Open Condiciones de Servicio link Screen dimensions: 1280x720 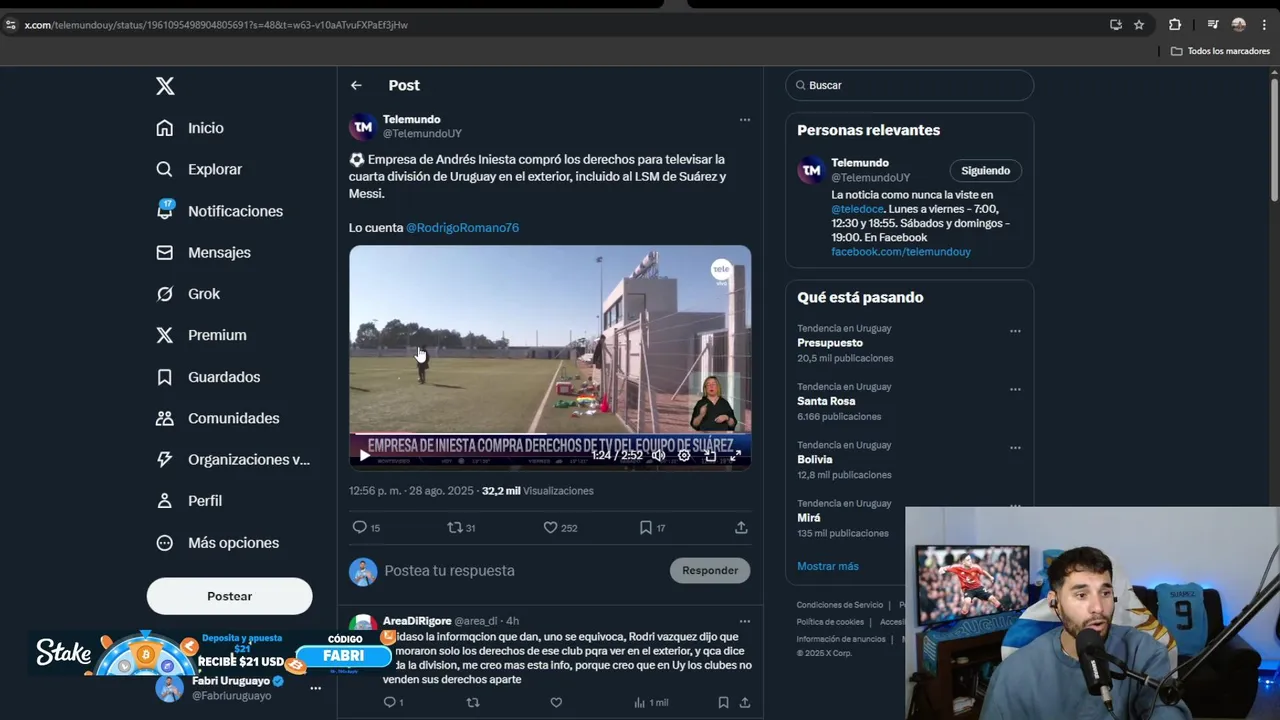(840, 605)
